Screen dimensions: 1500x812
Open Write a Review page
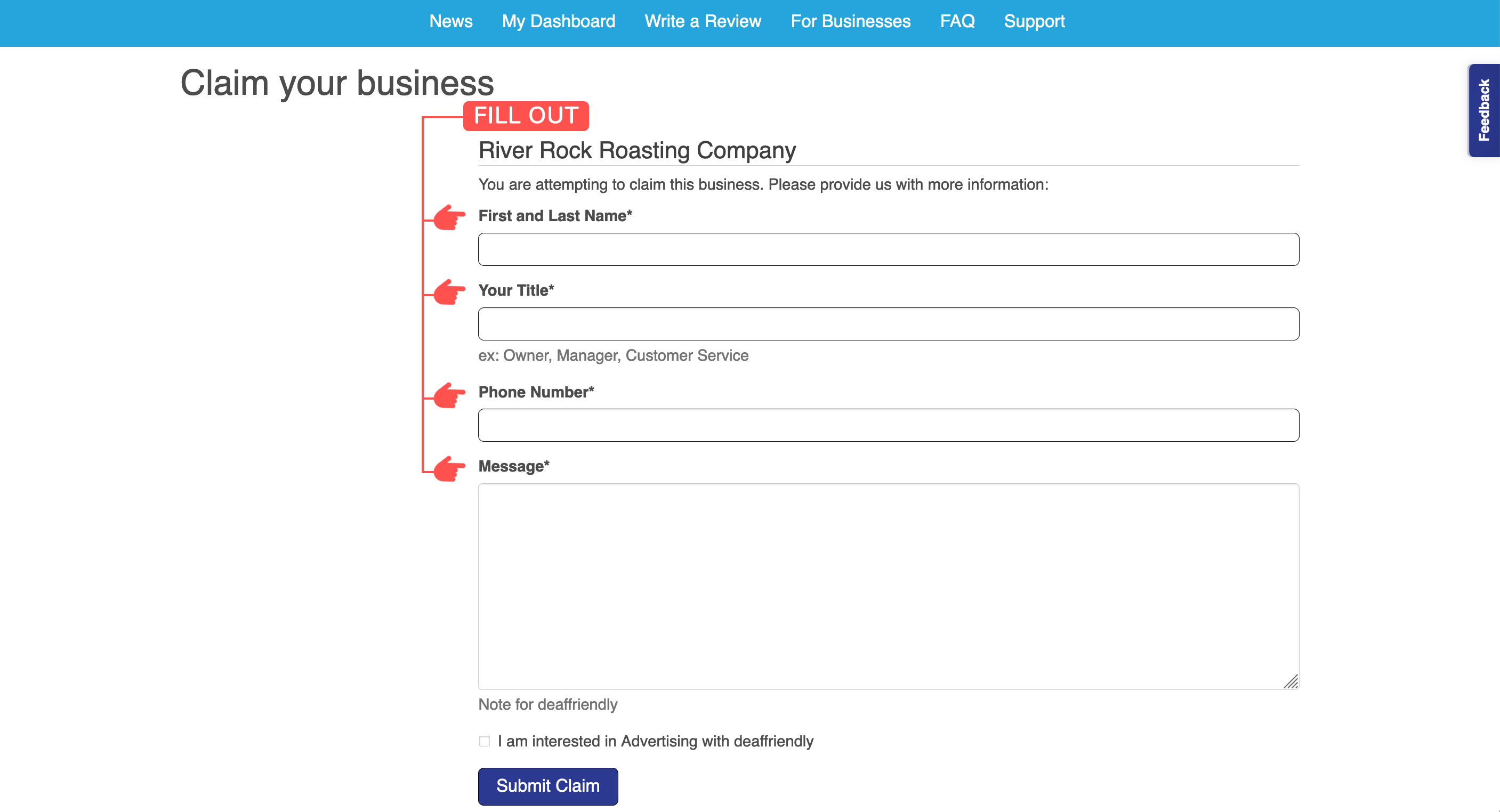703,21
